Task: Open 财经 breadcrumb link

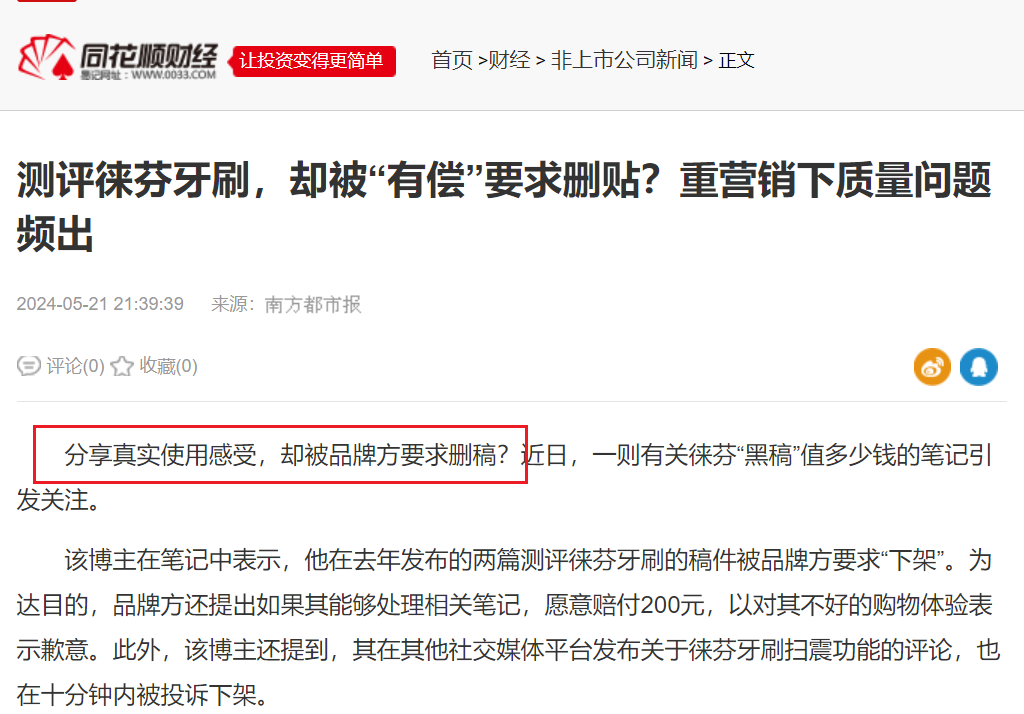Action: 509,60
